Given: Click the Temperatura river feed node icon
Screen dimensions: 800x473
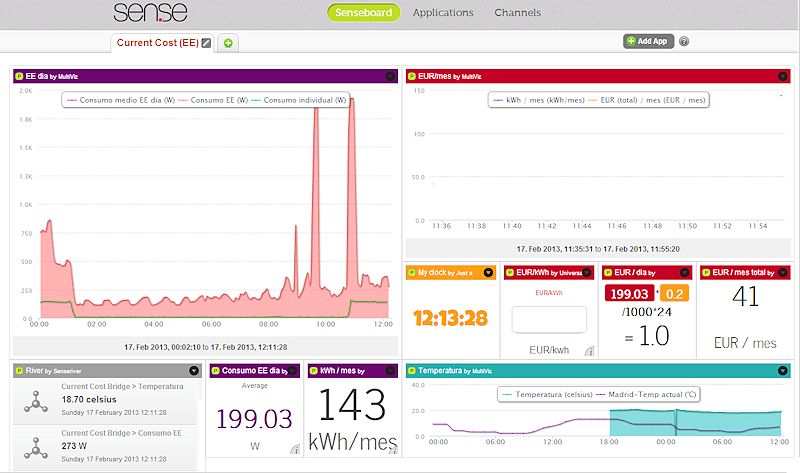Looking at the screenshot, I should click(x=36, y=402).
